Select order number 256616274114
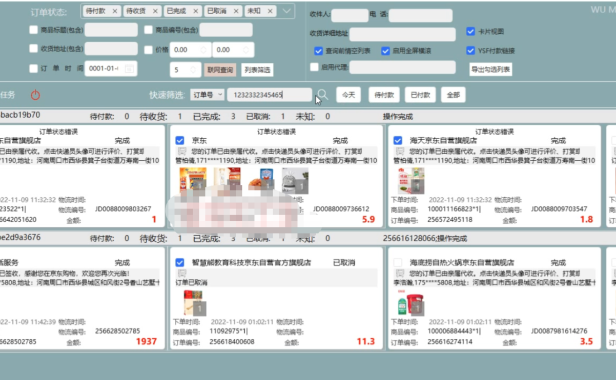Image resolution: width=616 pixels, height=380 pixels. (450, 341)
